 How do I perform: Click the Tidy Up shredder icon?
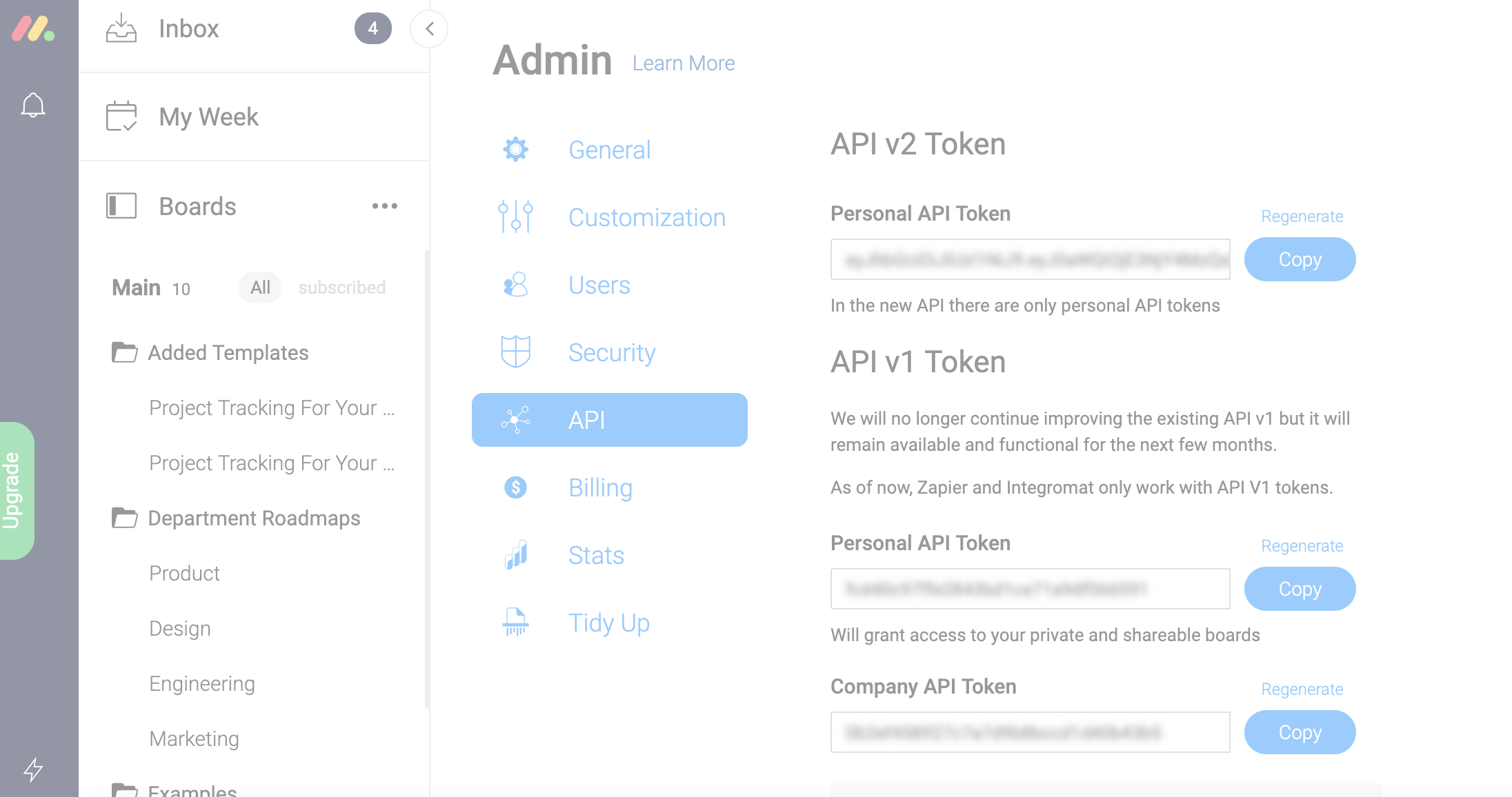[x=515, y=622]
